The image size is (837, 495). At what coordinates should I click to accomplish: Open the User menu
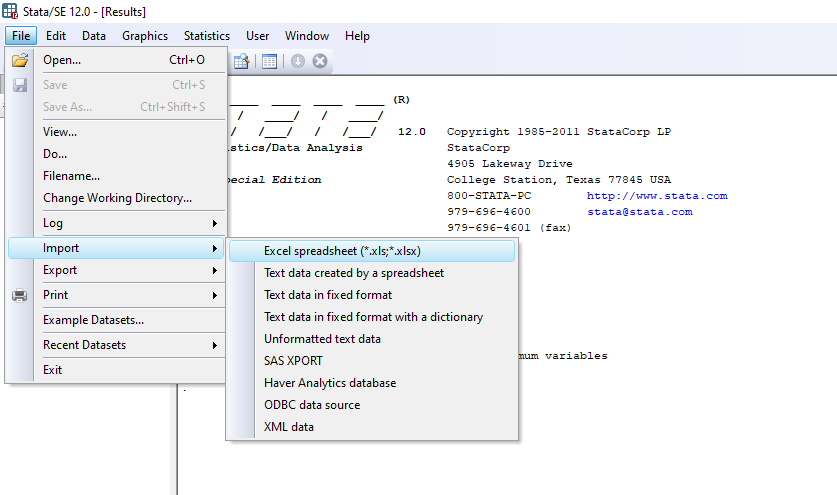pyautogui.click(x=257, y=36)
